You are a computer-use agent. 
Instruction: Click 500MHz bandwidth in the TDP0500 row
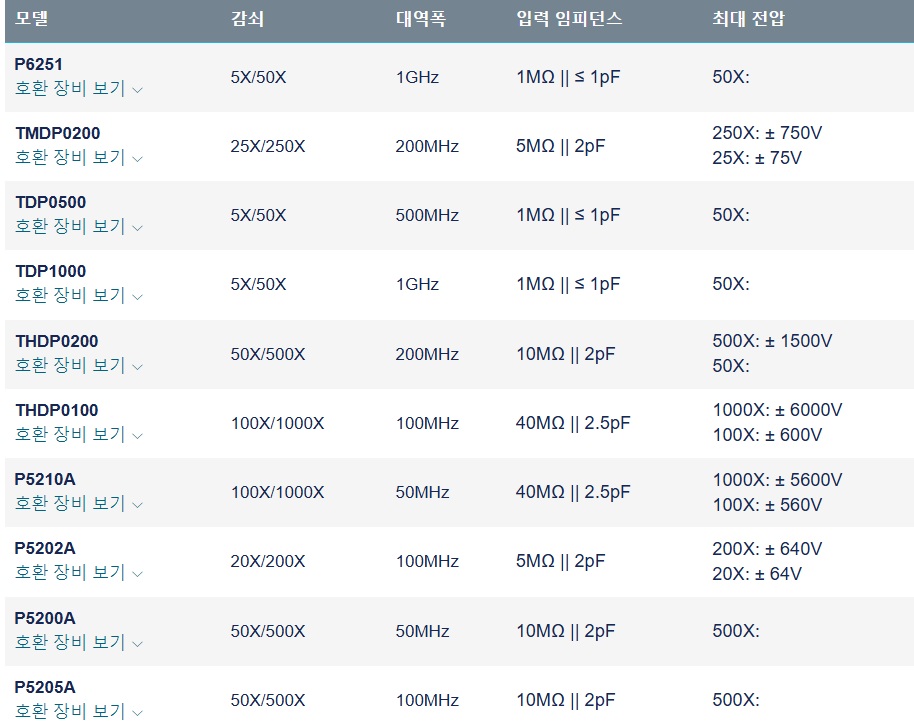[427, 216]
